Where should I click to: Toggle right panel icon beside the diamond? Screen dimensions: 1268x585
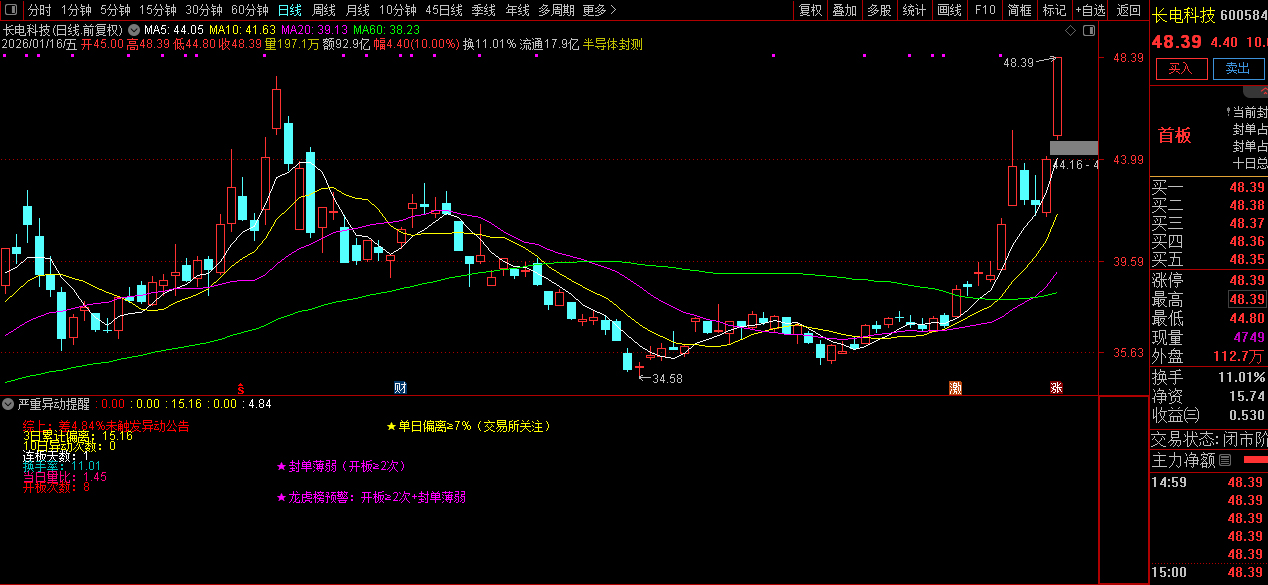[1087, 31]
